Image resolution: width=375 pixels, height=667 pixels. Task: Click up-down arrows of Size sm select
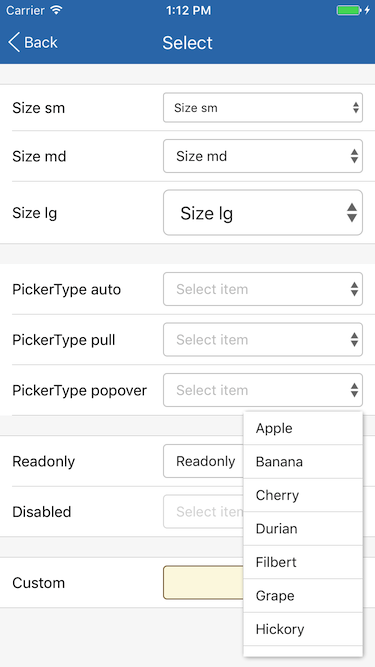pyautogui.click(x=356, y=108)
